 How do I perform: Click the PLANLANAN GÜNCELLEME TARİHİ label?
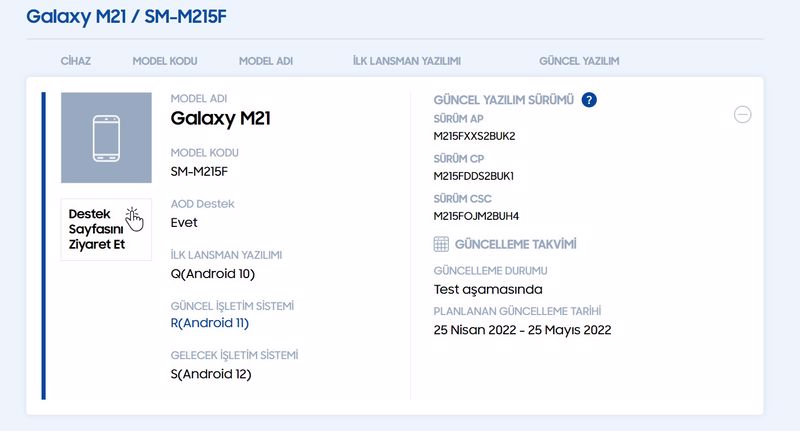click(517, 311)
